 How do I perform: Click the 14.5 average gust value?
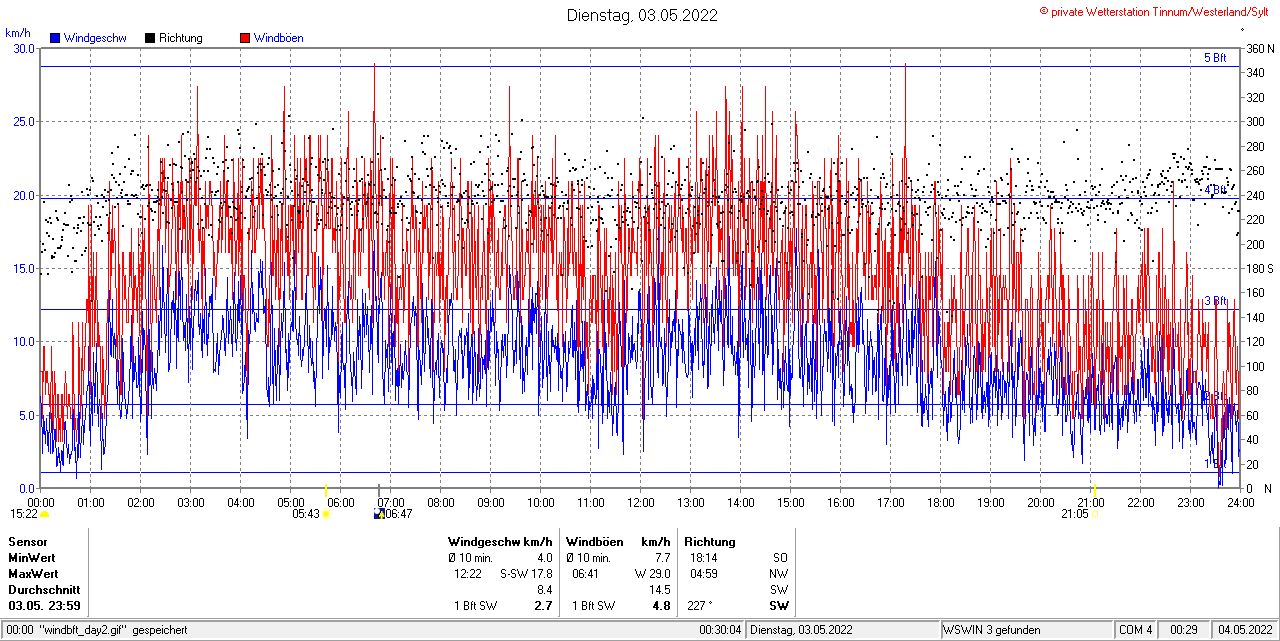(x=660, y=589)
